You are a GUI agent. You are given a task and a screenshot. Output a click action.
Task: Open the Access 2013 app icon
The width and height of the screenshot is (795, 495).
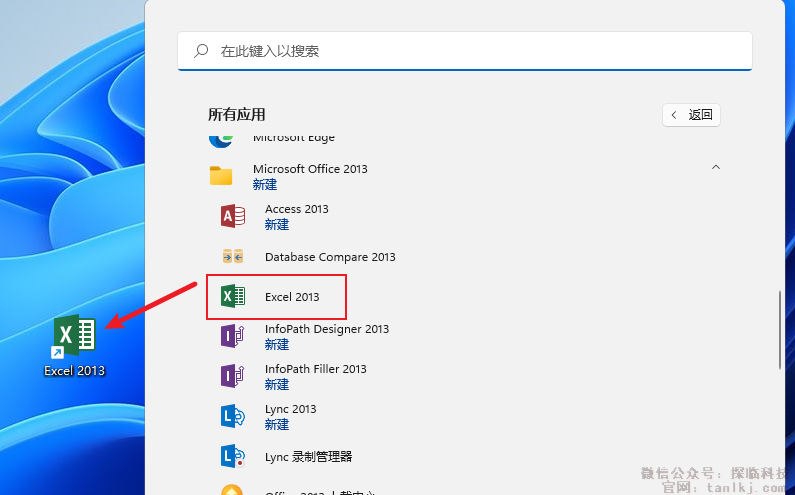233,216
